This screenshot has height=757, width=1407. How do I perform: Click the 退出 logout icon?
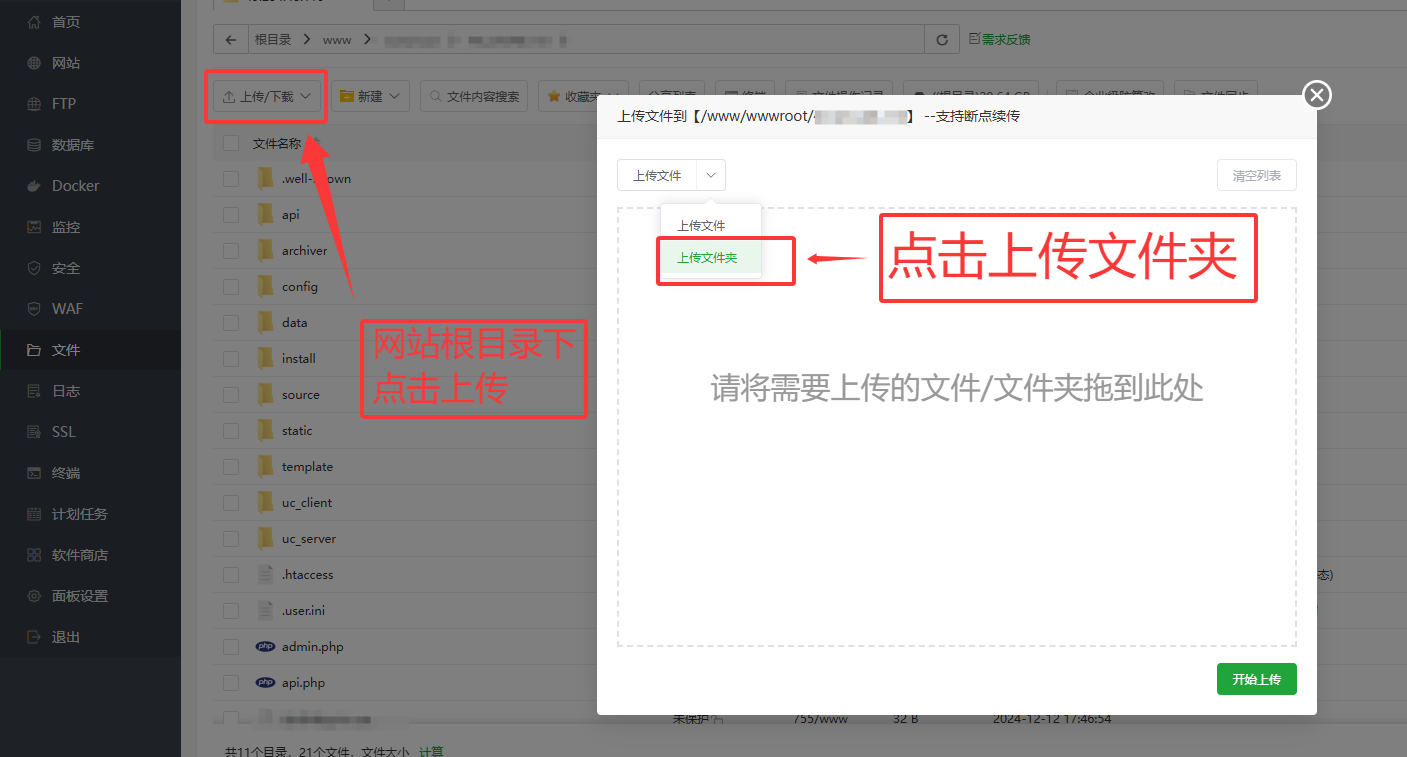coord(34,637)
